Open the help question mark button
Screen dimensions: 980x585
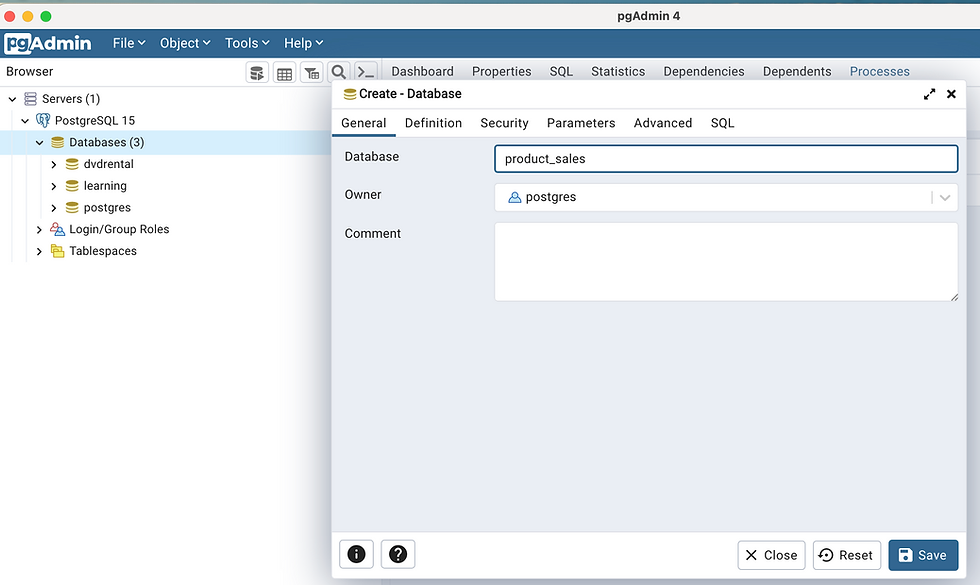(398, 554)
